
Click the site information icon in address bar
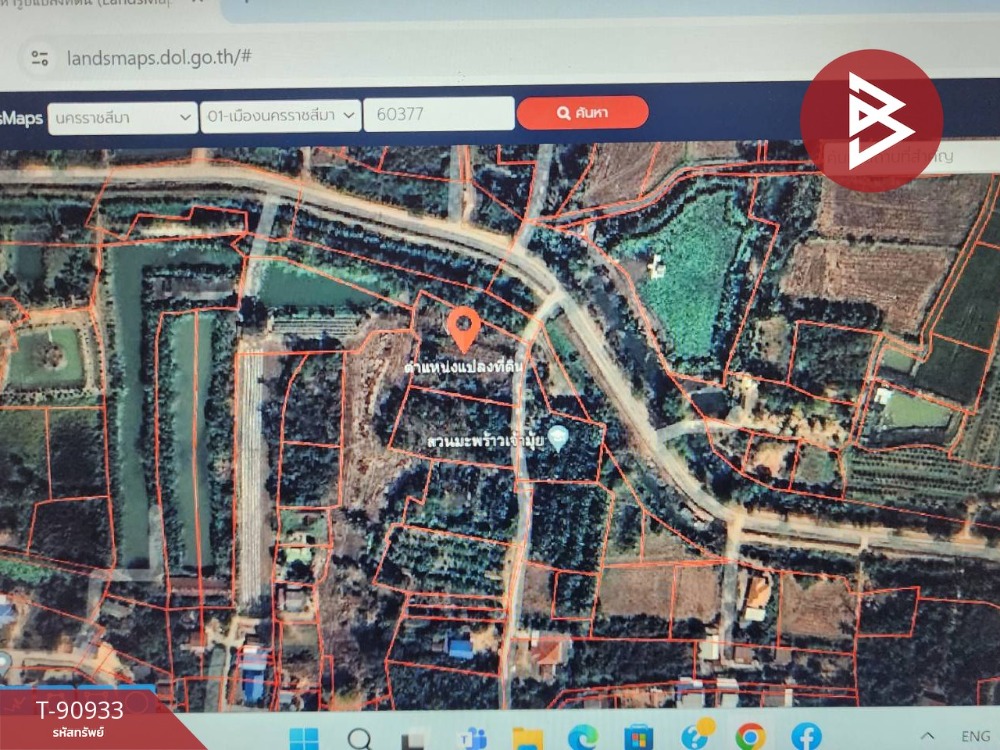(x=40, y=59)
